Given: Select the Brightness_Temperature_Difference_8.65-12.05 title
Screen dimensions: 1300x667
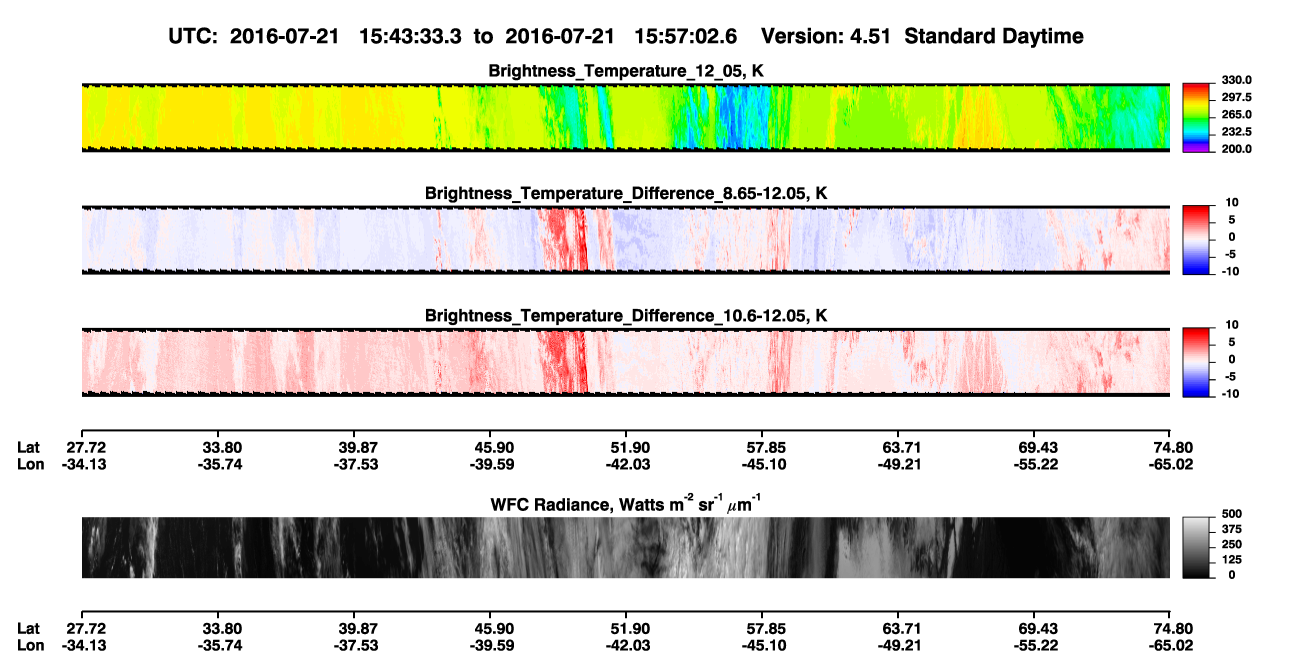Looking at the screenshot, I should 626,193.
